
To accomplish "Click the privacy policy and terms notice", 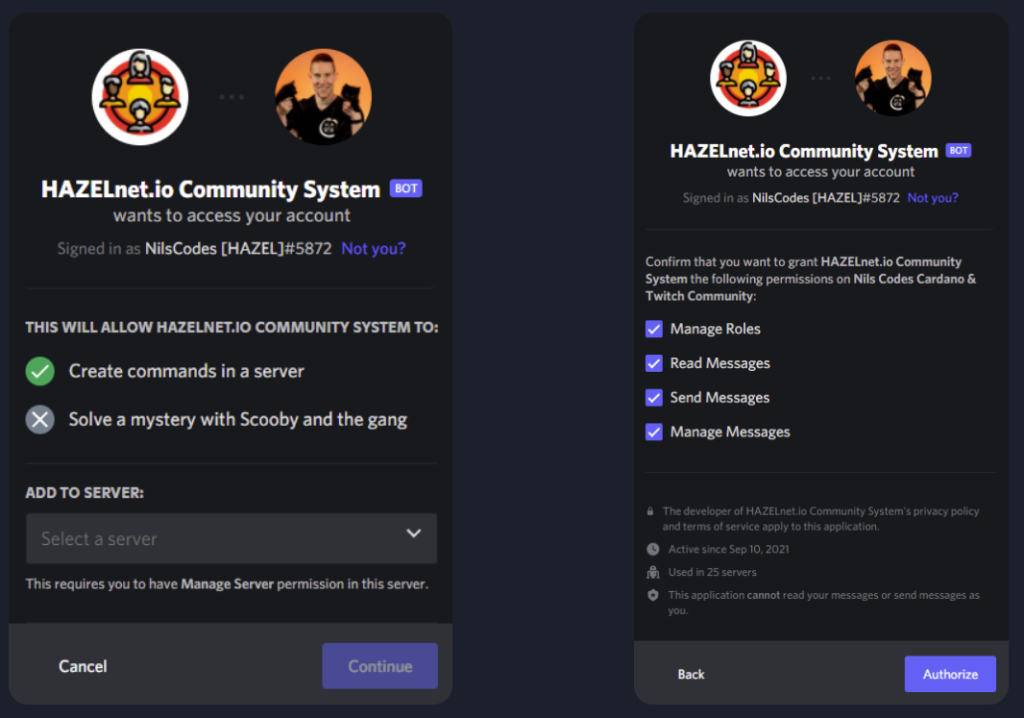I will point(821,519).
